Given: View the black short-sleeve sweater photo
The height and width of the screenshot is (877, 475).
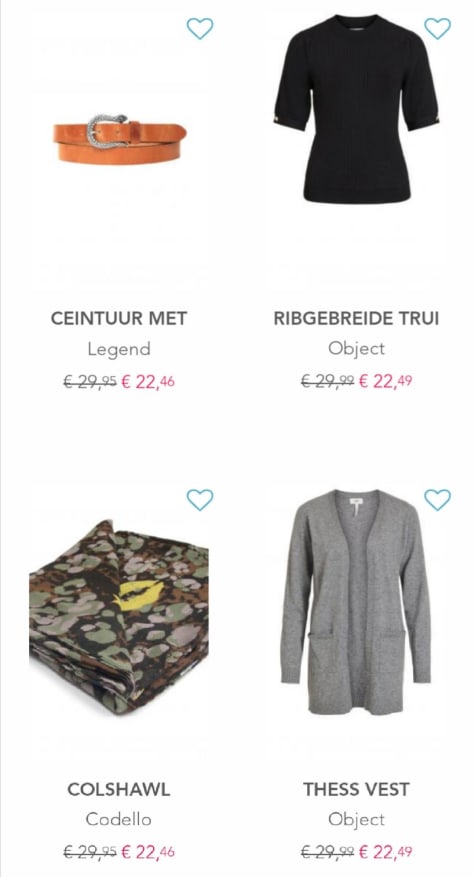Looking at the screenshot, I should point(356,109).
